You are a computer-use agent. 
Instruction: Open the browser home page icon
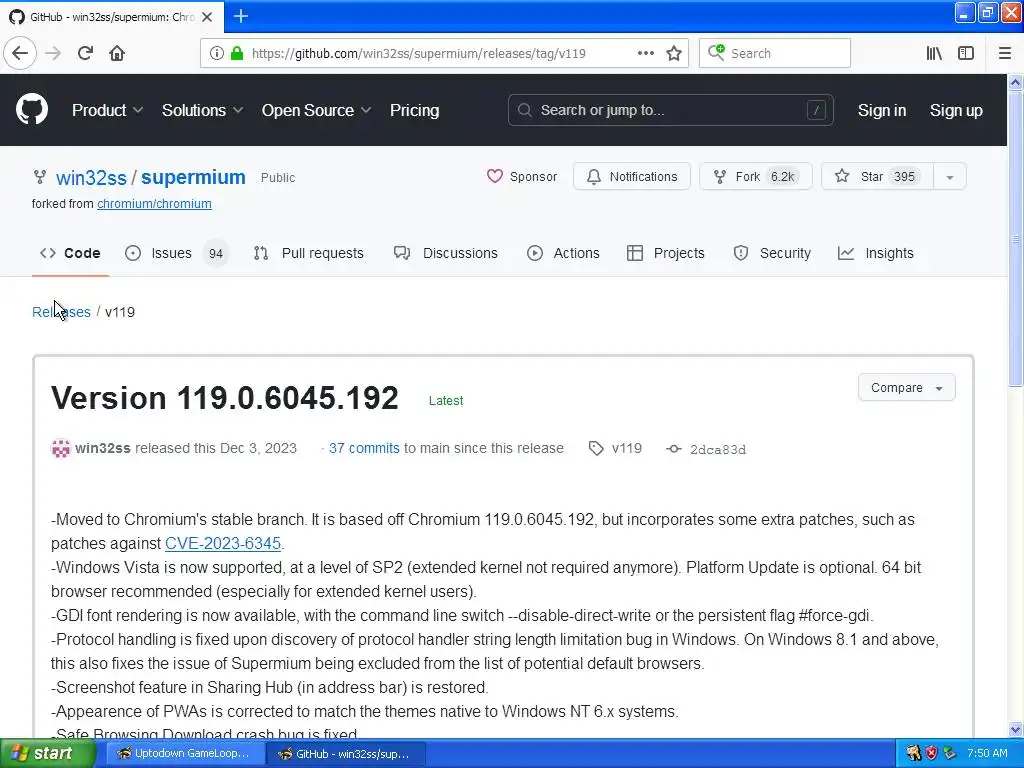(117, 53)
